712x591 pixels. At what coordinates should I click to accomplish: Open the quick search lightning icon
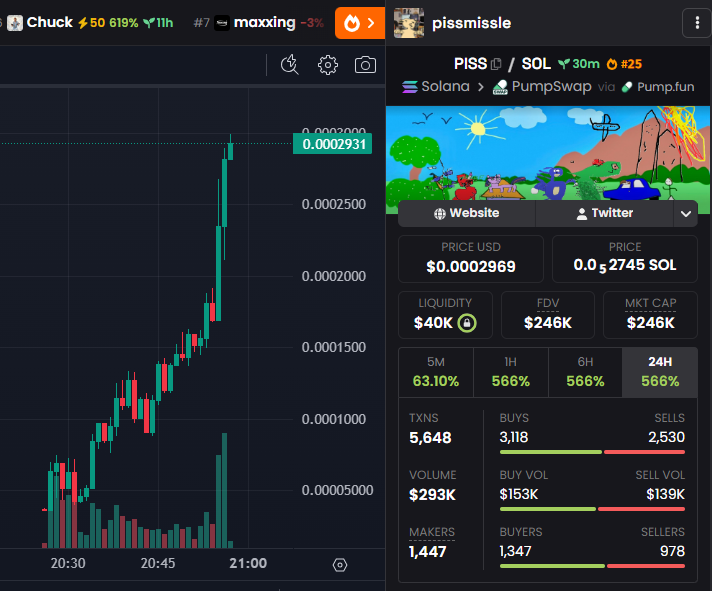pyautogui.click(x=289, y=64)
